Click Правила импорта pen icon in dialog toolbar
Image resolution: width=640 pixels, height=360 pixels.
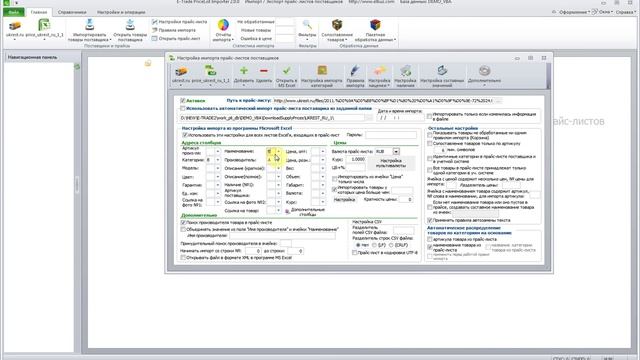(355, 71)
